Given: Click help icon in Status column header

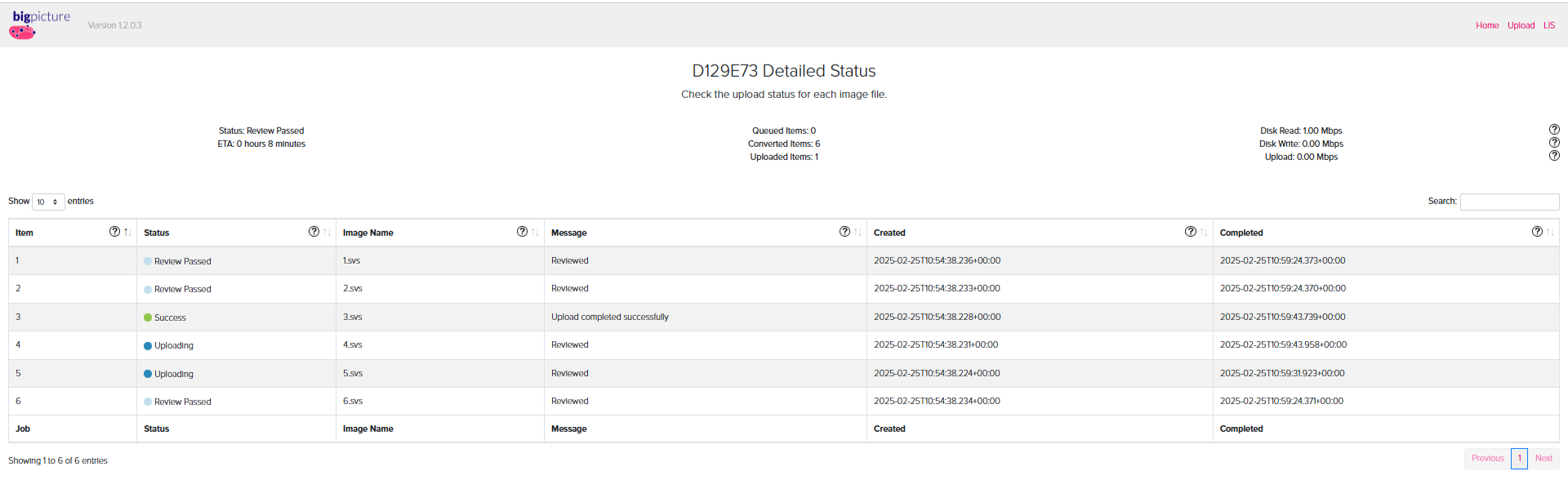Looking at the screenshot, I should pyautogui.click(x=314, y=232).
